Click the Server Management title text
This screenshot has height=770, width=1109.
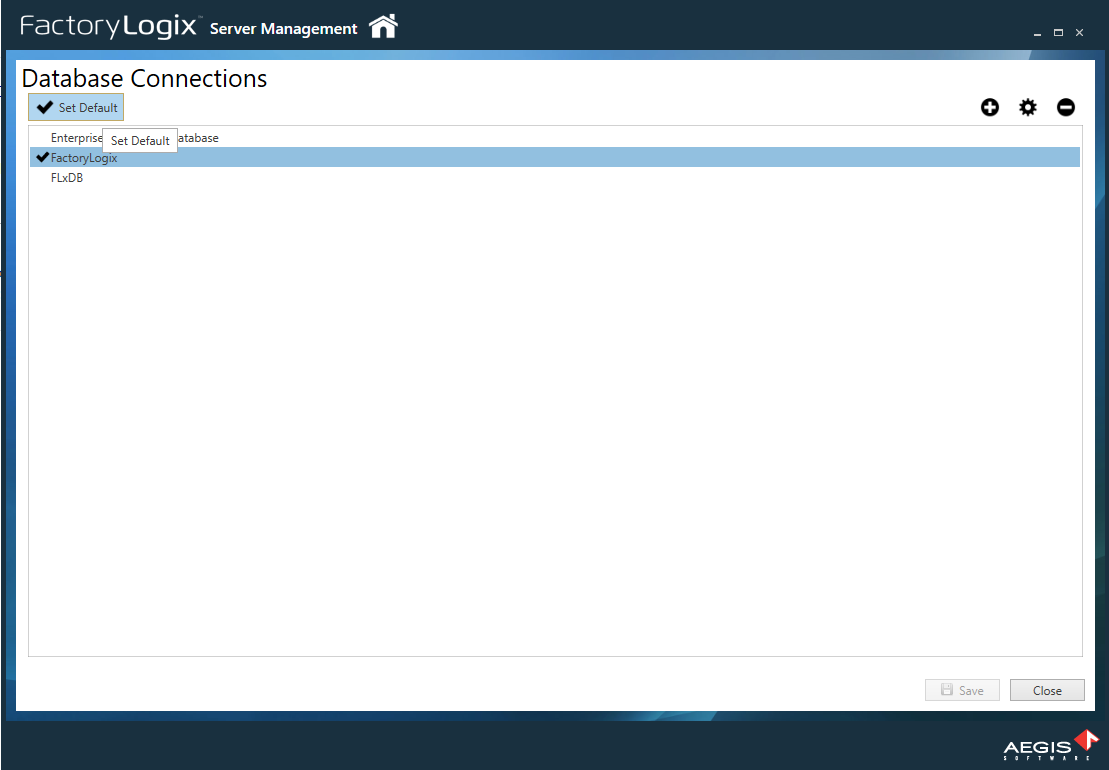(283, 29)
